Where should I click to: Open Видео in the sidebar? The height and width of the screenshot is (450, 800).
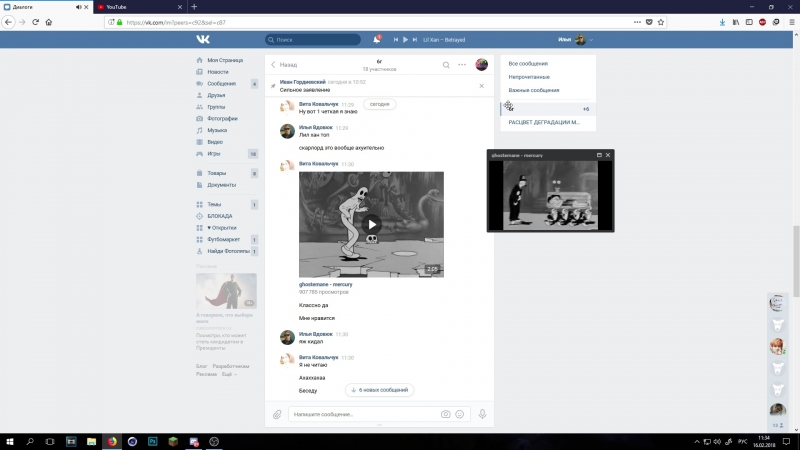point(215,142)
